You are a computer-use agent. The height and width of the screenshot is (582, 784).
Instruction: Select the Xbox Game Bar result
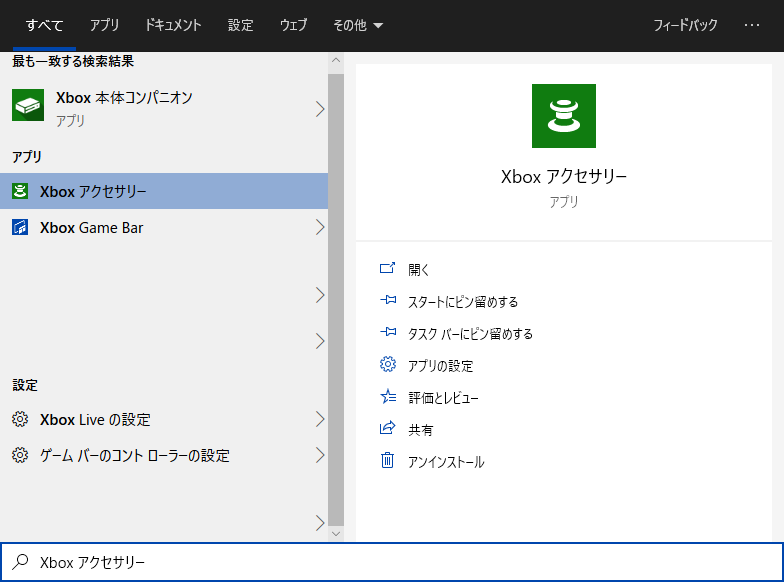pyautogui.click(x=164, y=227)
